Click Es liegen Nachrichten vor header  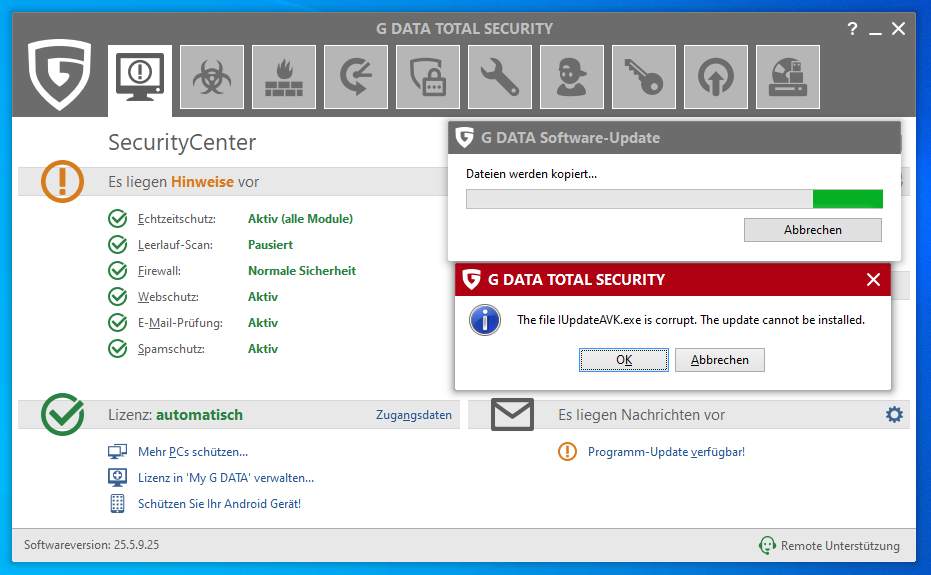[641, 415]
